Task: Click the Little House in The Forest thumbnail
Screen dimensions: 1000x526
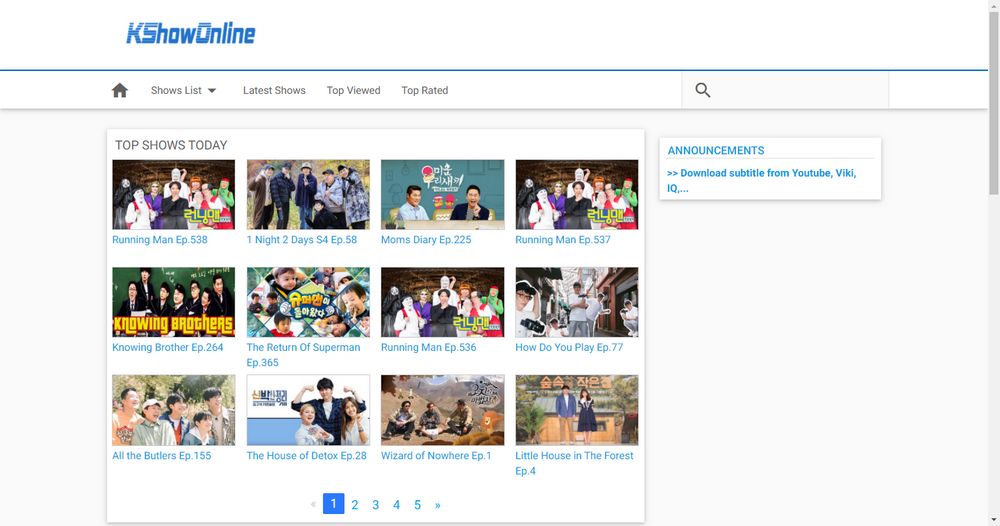Action: 576,410
